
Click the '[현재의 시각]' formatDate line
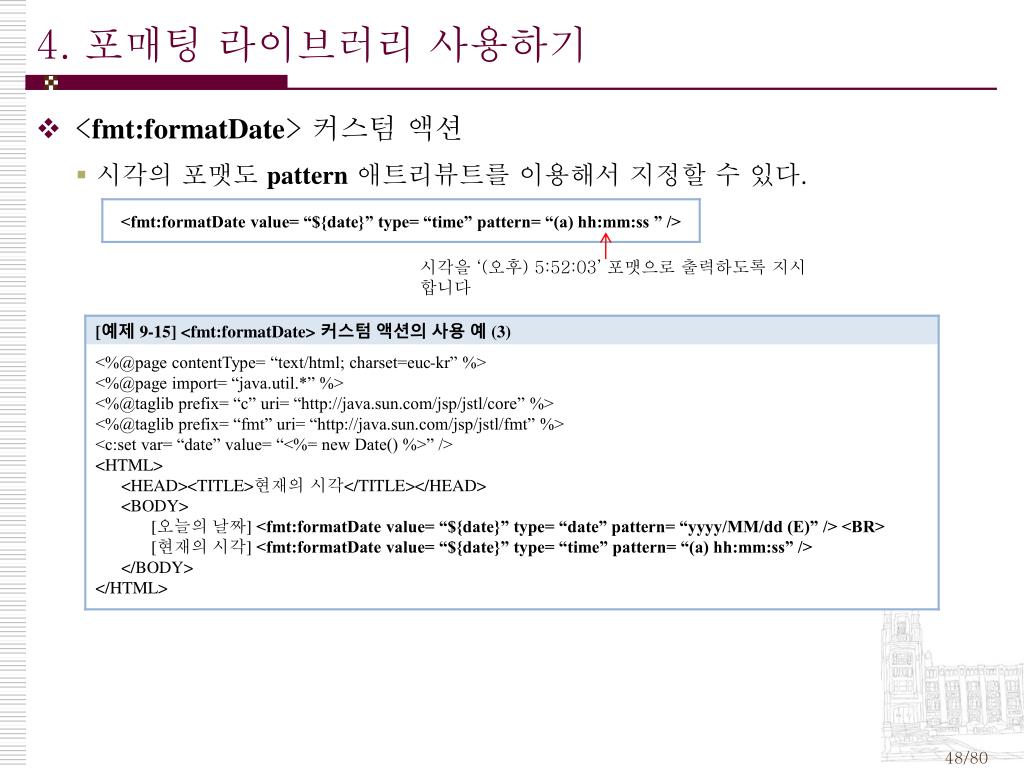point(482,547)
